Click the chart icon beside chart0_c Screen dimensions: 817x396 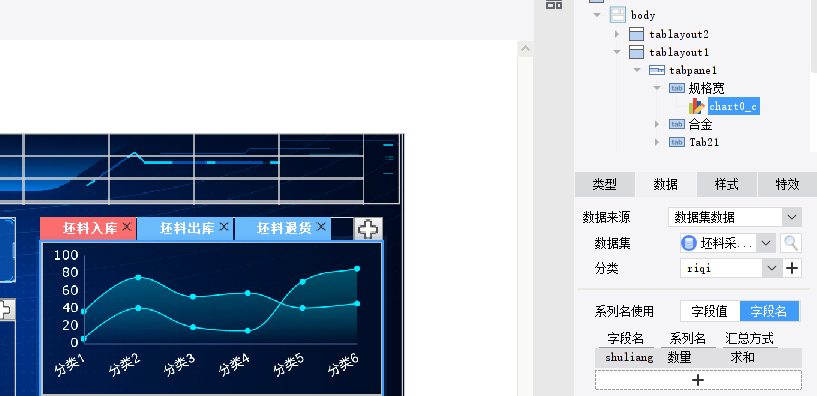point(697,106)
